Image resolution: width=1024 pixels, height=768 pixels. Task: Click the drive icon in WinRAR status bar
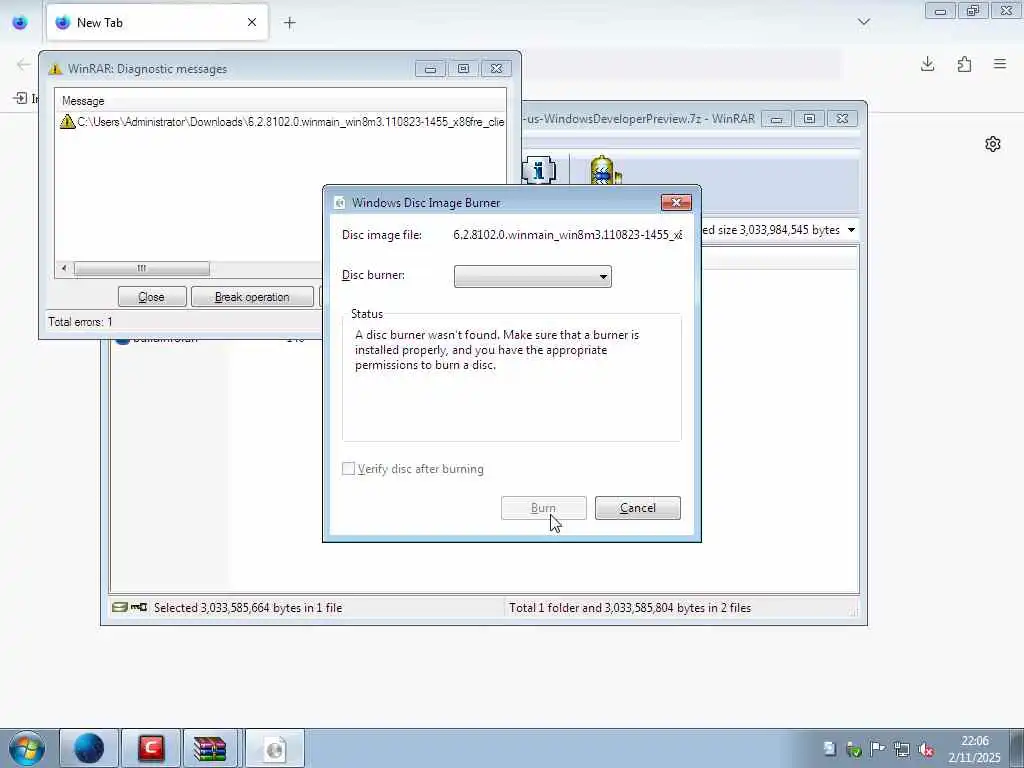coord(120,607)
